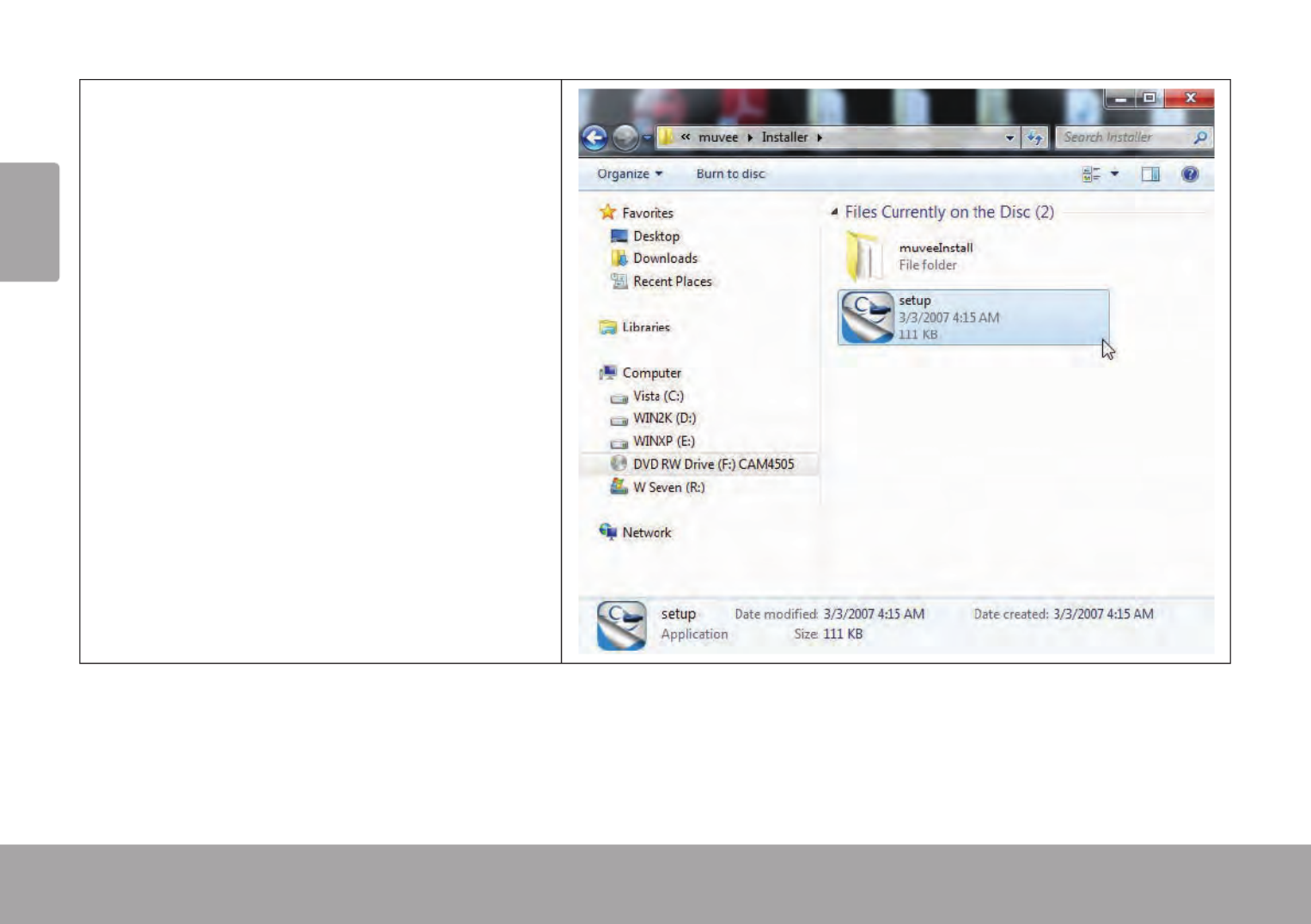Screen dimensions: 1311x924
Task: Select Libraries in the navigation pane
Action: click(x=646, y=327)
